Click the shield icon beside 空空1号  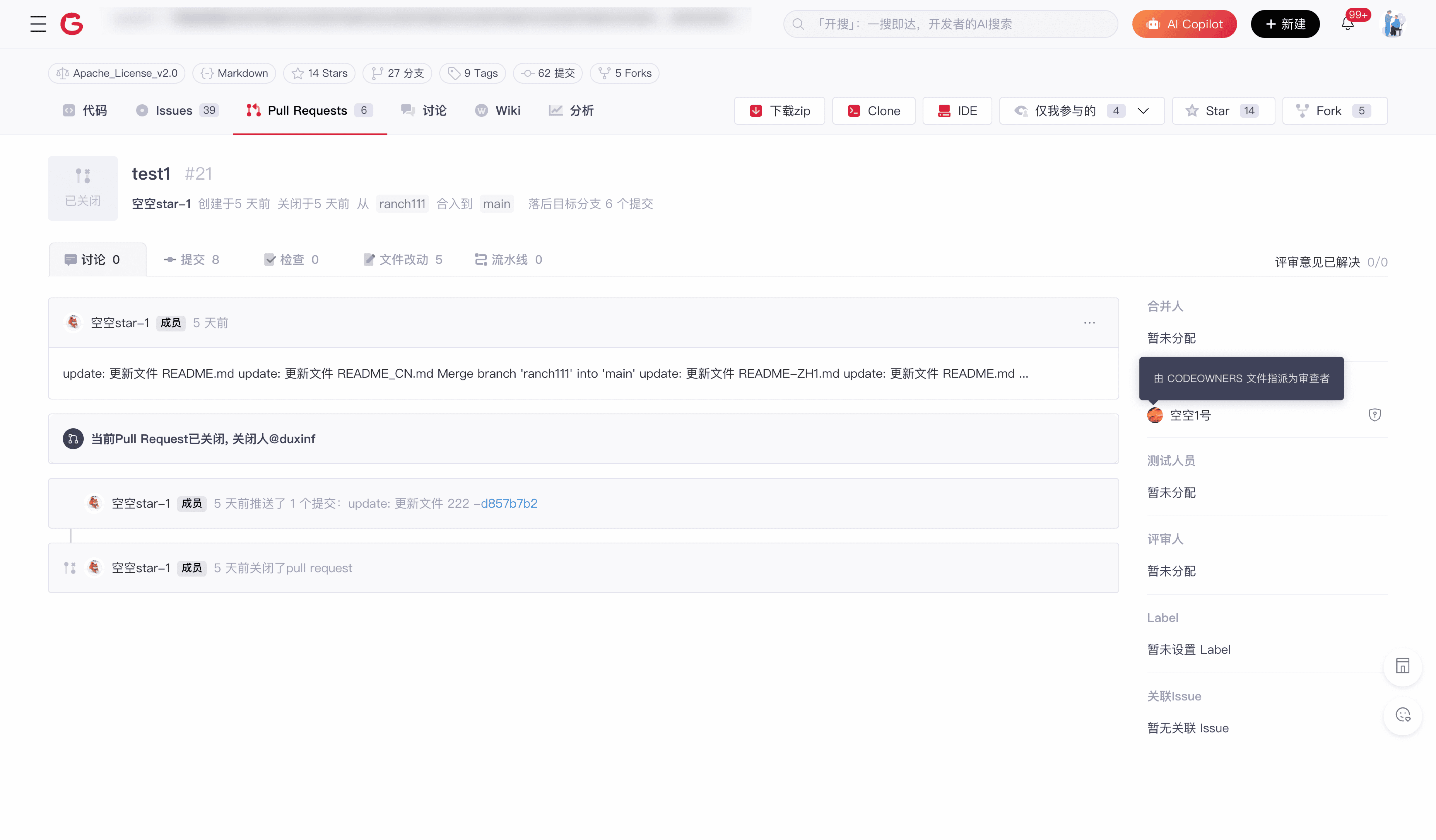1374,415
